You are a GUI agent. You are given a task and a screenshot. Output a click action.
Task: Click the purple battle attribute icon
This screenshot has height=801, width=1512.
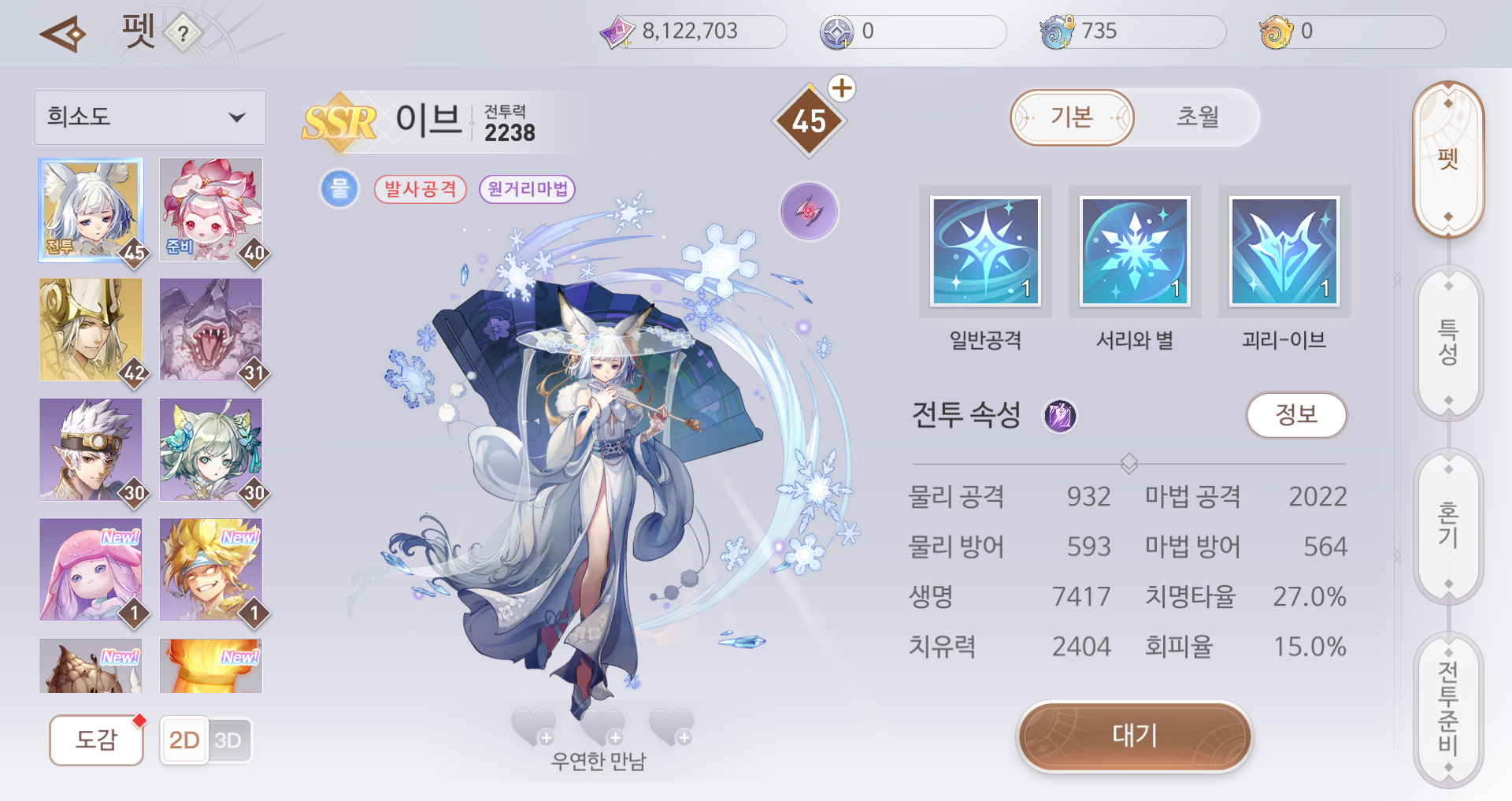1060,416
